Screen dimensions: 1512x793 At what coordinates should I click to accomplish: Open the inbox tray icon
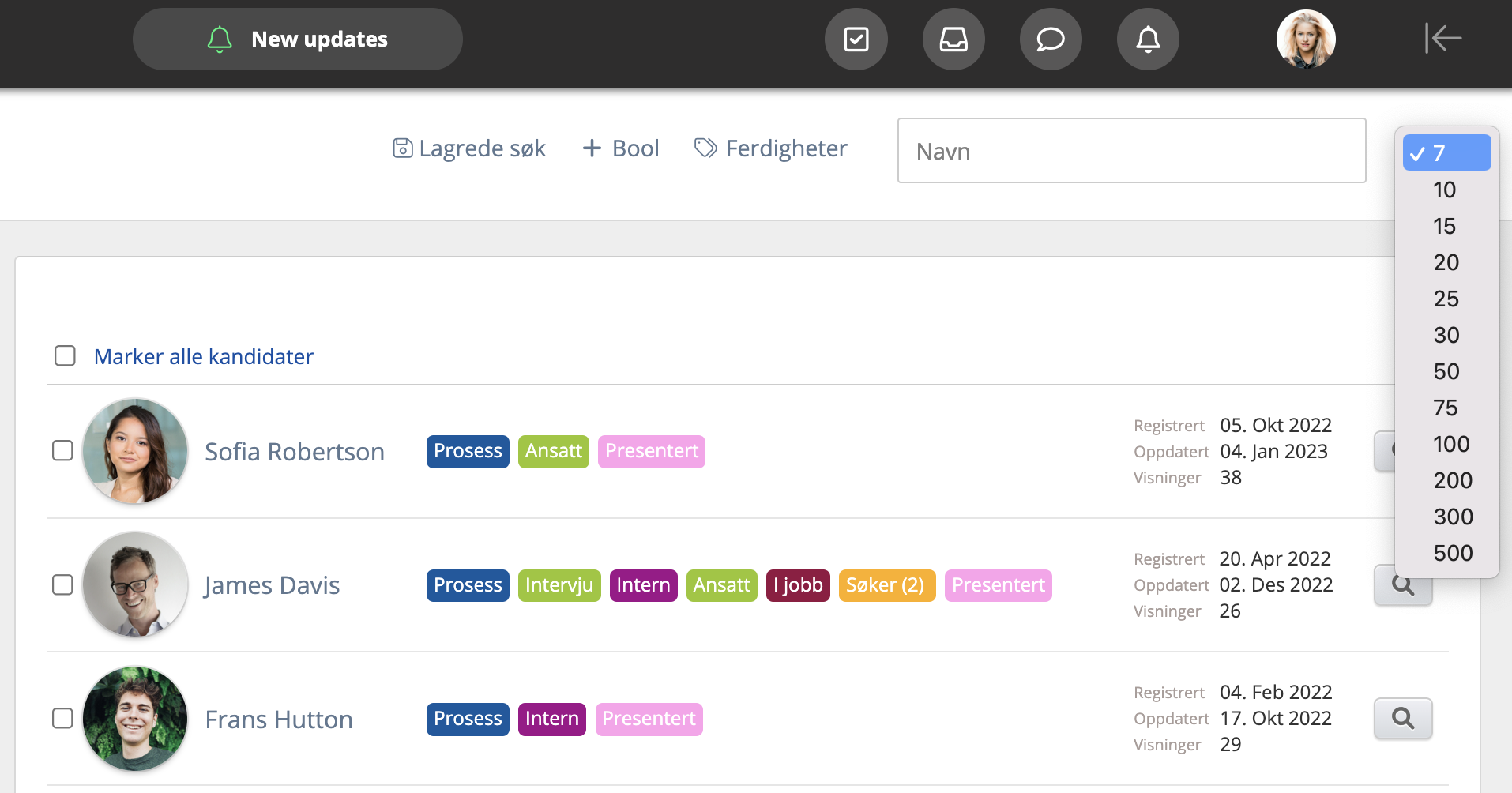coord(953,39)
